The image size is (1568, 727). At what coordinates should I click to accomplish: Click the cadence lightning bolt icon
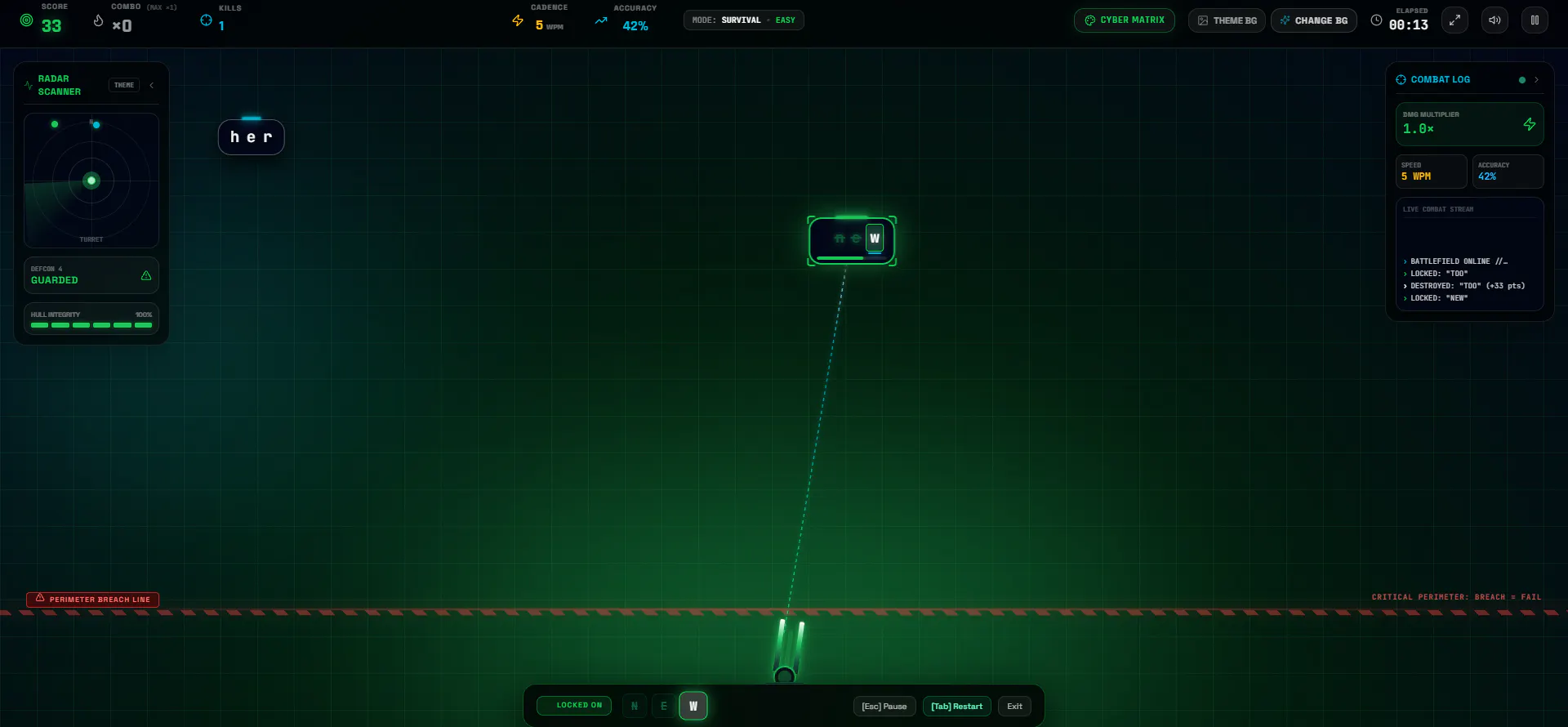click(518, 20)
